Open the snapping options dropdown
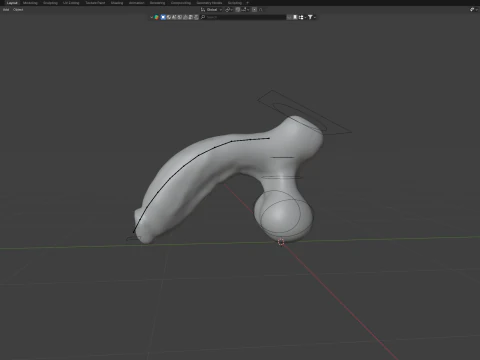This screenshot has height=360, width=480. [x=245, y=10]
